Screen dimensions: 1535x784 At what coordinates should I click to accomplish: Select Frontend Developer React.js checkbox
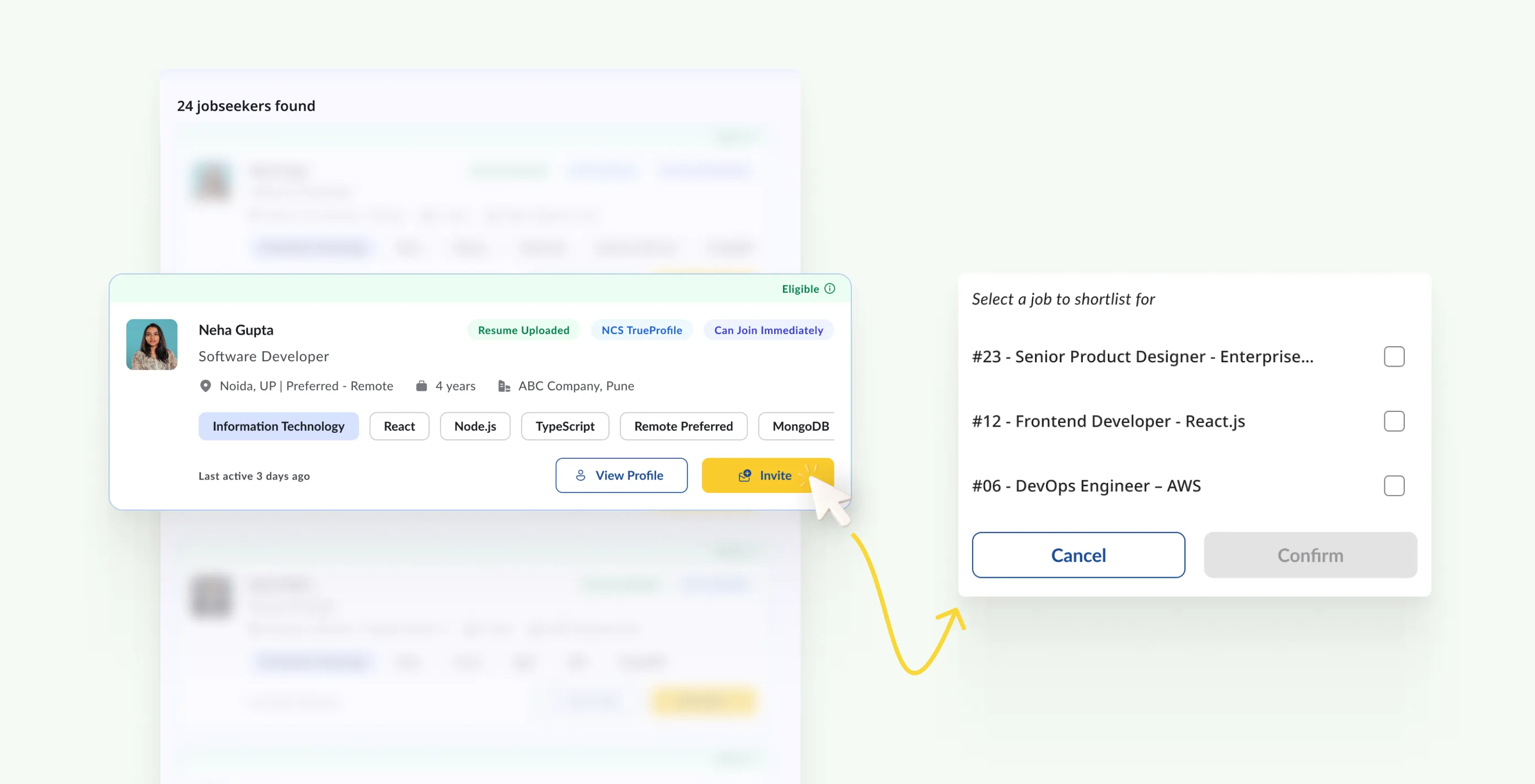point(1394,421)
